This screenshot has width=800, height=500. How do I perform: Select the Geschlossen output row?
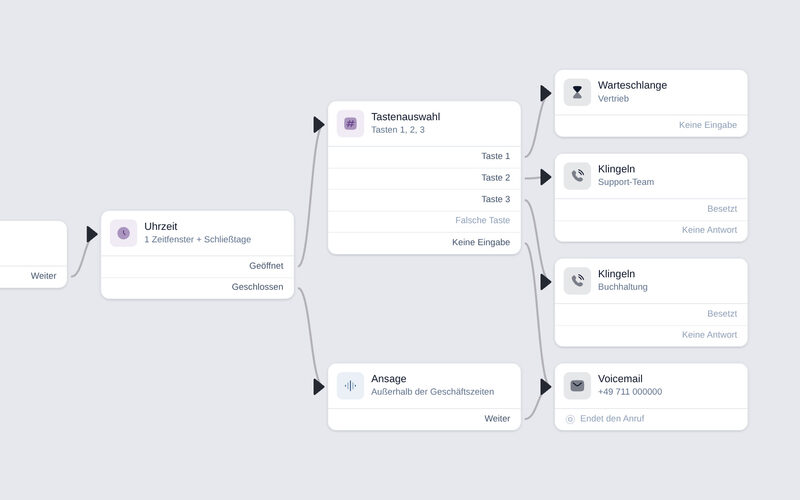pyautogui.click(x=197, y=288)
